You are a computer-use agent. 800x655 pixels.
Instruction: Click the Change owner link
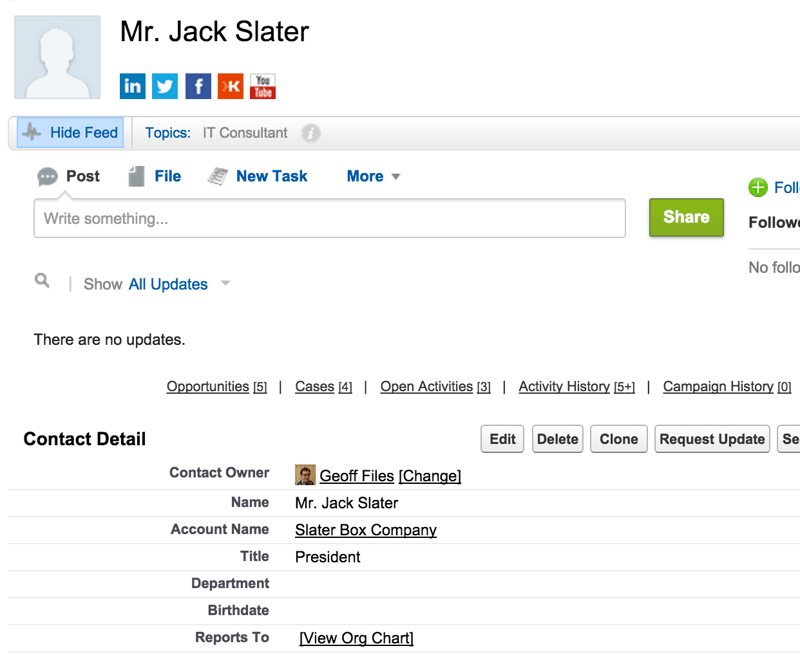point(430,476)
